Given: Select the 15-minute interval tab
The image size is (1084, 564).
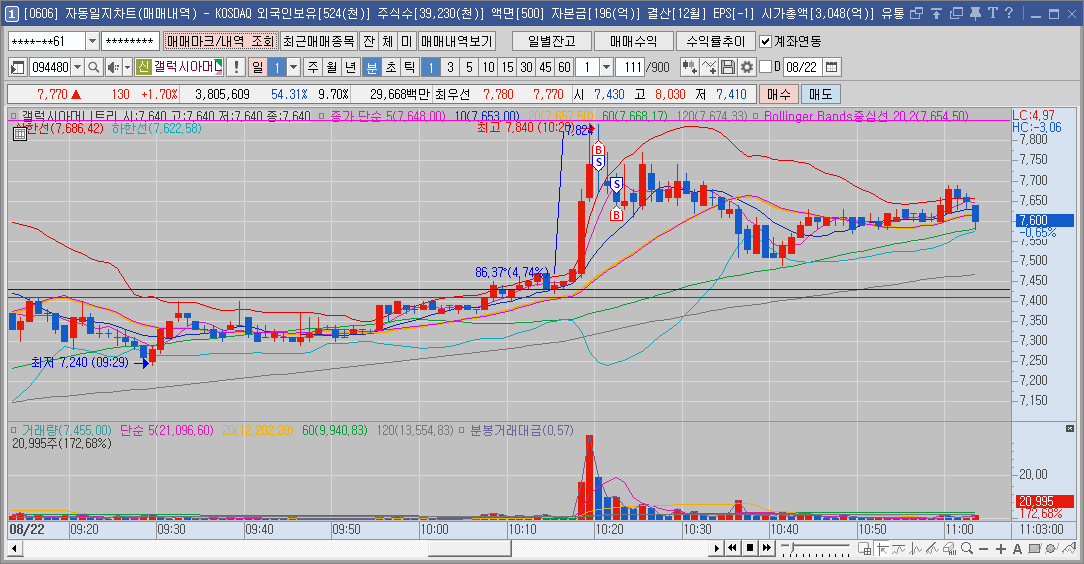Looking at the screenshot, I should 507,67.
